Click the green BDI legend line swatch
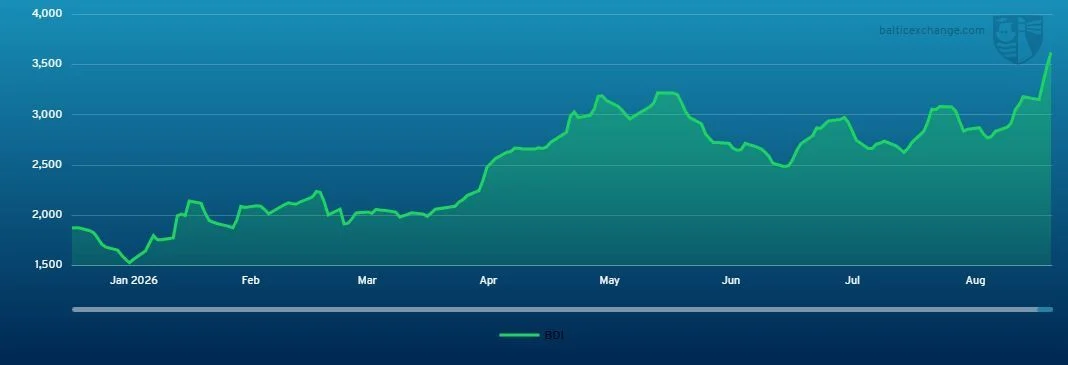 (520, 335)
